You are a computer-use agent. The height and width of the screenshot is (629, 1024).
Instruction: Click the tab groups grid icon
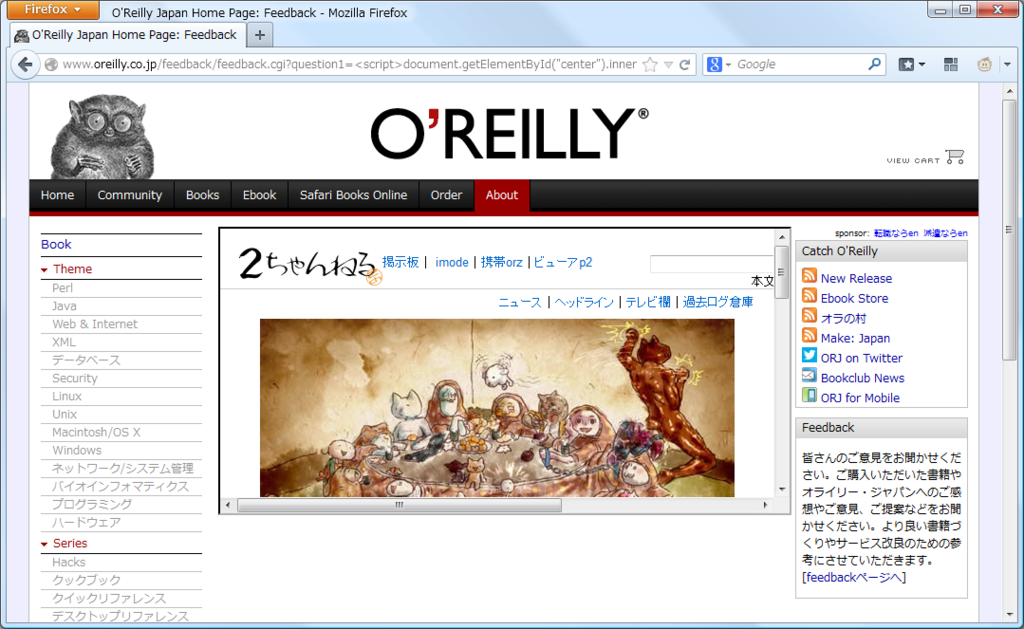pos(951,64)
